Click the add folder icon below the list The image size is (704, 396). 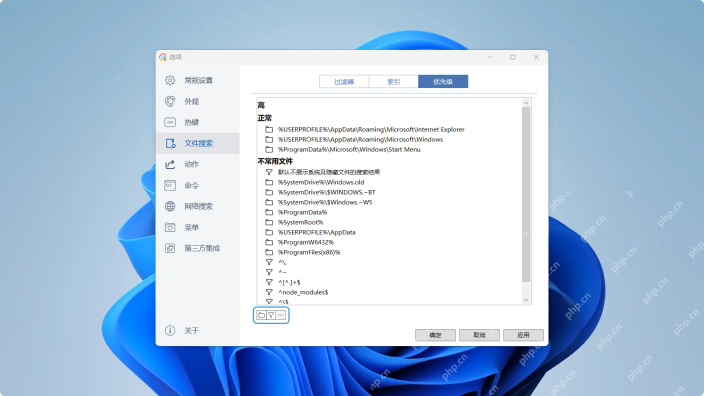(x=261, y=315)
